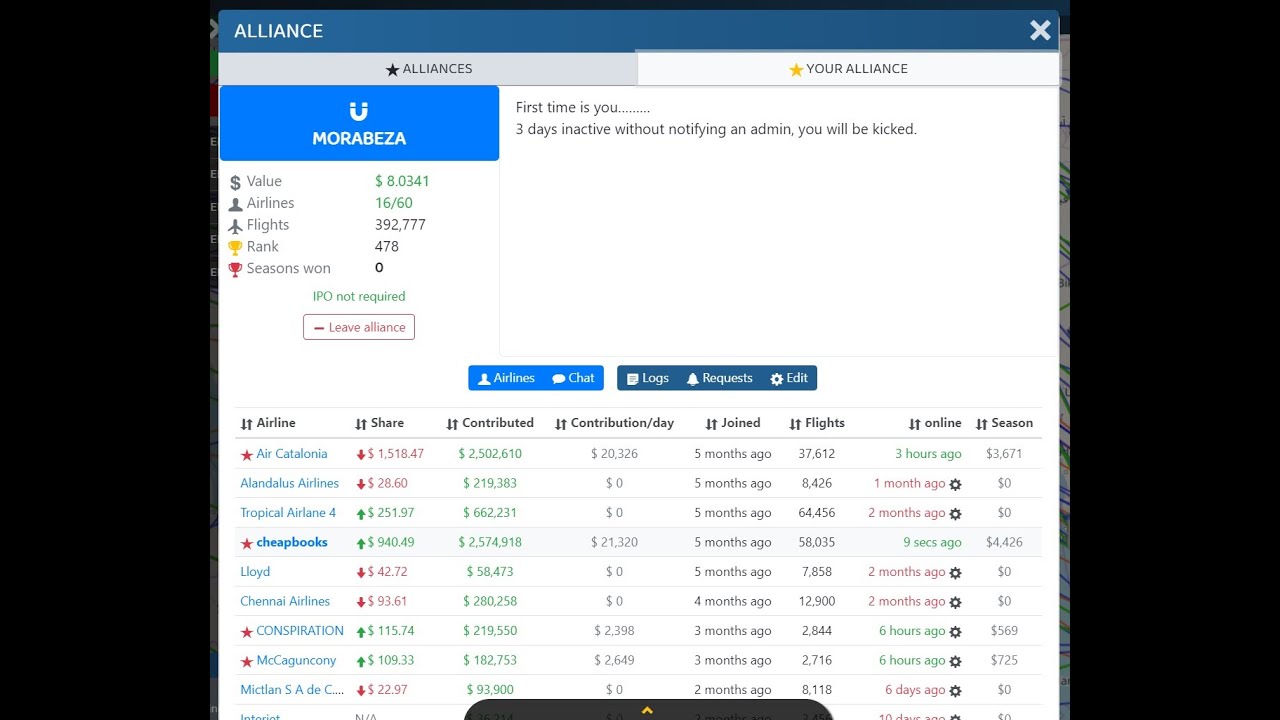Click the gear icon in CONSPIRATION row
This screenshot has width=1280, height=720.
[x=955, y=632]
